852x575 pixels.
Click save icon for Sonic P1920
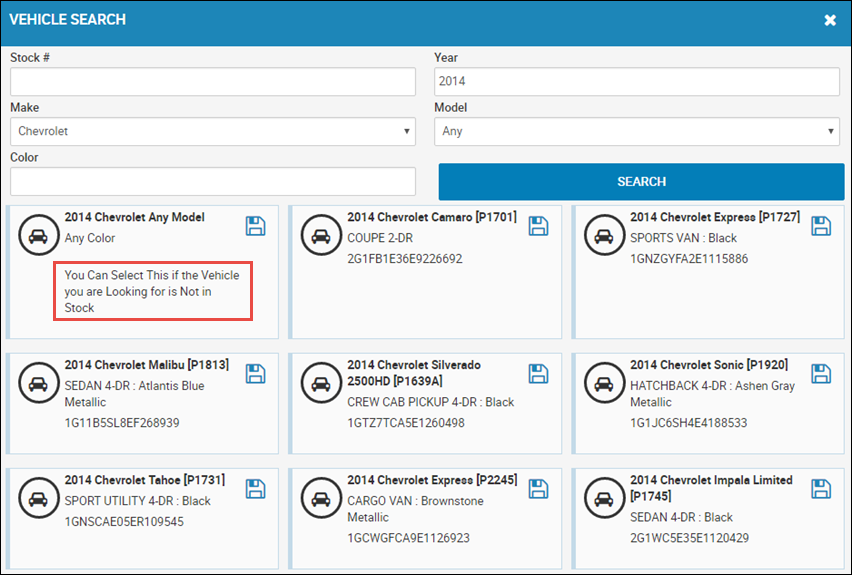[821, 374]
